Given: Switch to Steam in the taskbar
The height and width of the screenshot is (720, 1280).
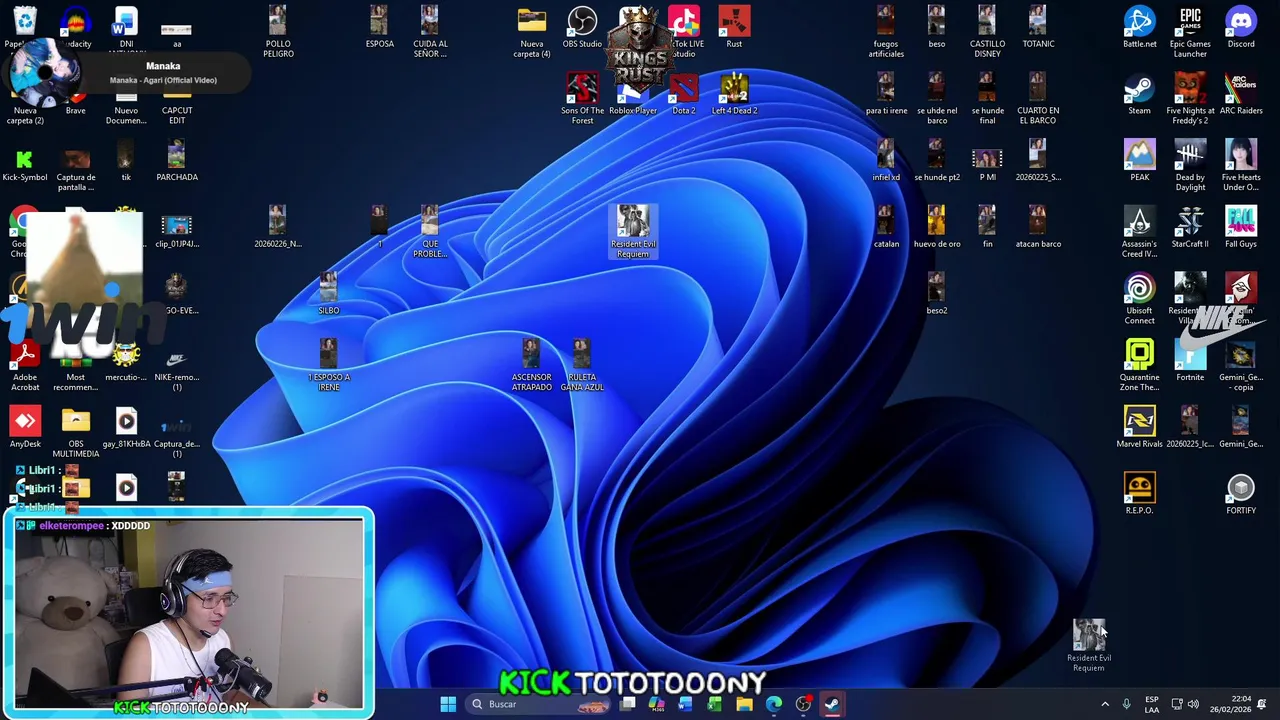Looking at the screenshot, I should point(832,704).
